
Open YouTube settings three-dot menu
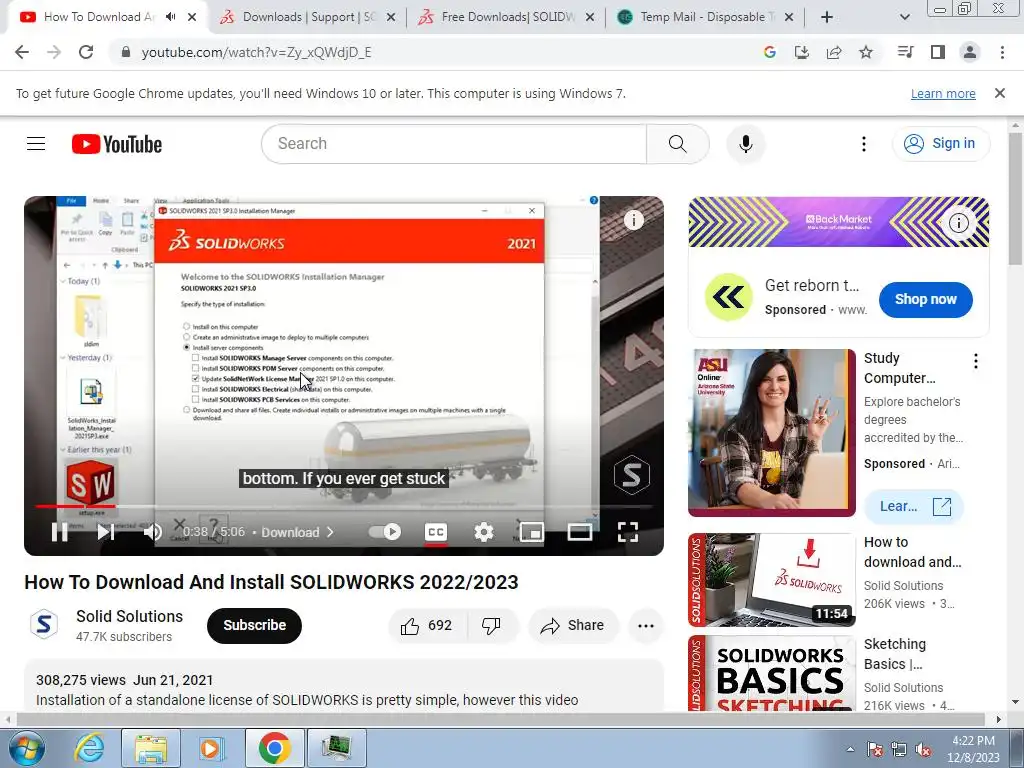point(863,144)
